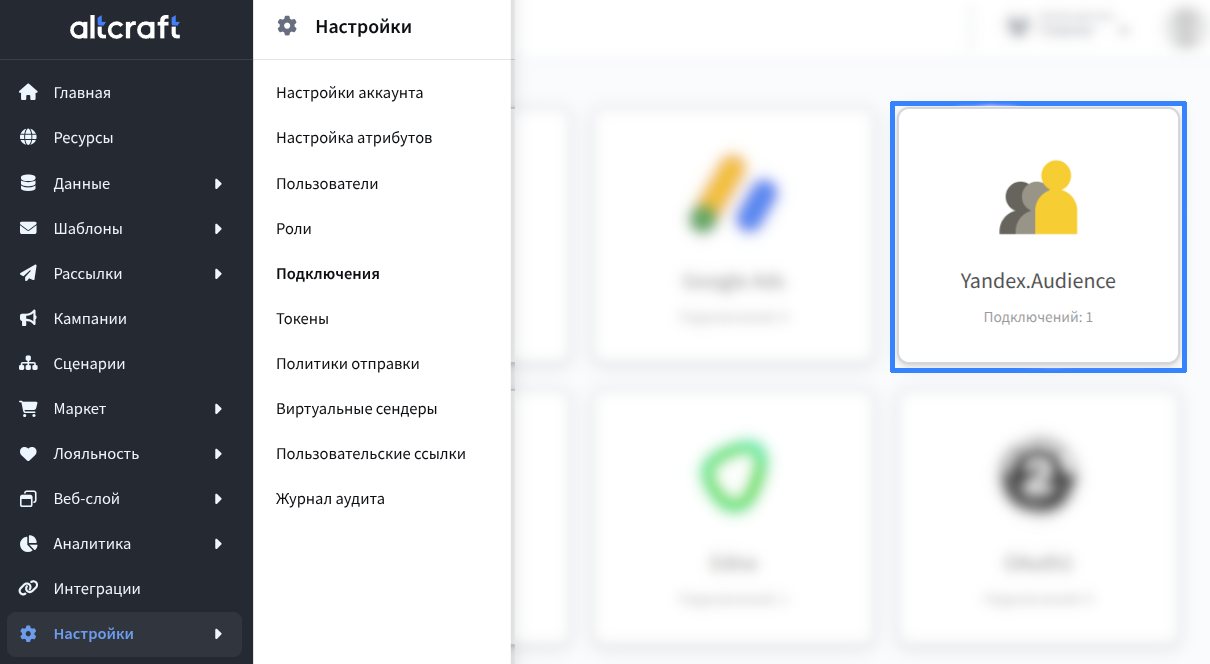Open Политики отправки settings link
The height and width of the screenshot is (664, 1210).
347,364
